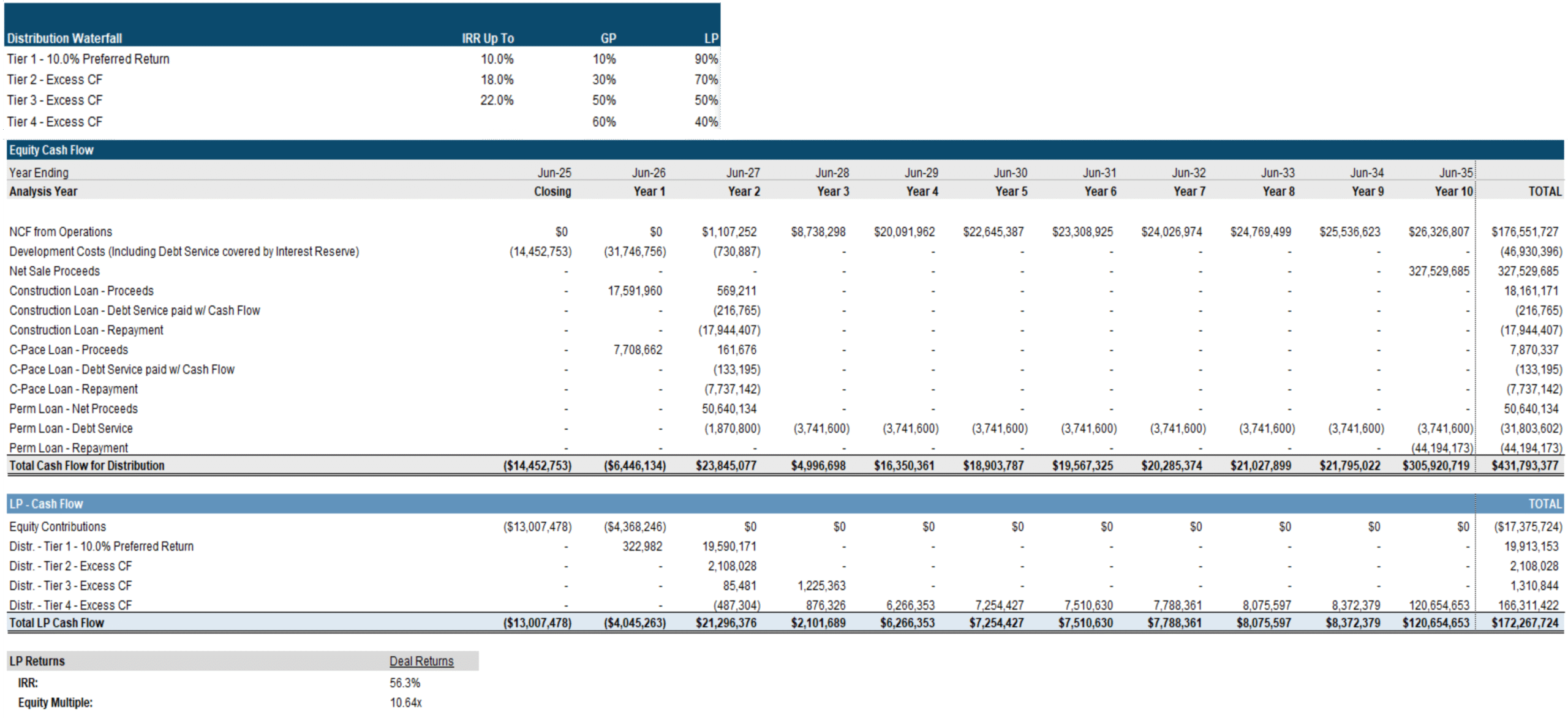This screenshot has height=718, width=1568.
Task: Select Tier 4 GP share 60% cell
Action: 603,122
